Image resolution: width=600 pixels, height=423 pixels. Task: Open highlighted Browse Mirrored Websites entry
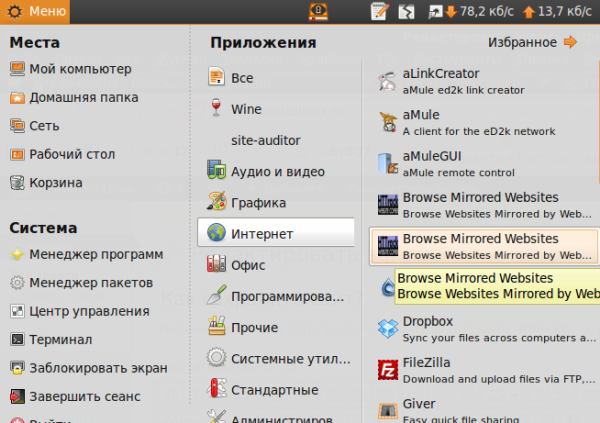point(484,246)
